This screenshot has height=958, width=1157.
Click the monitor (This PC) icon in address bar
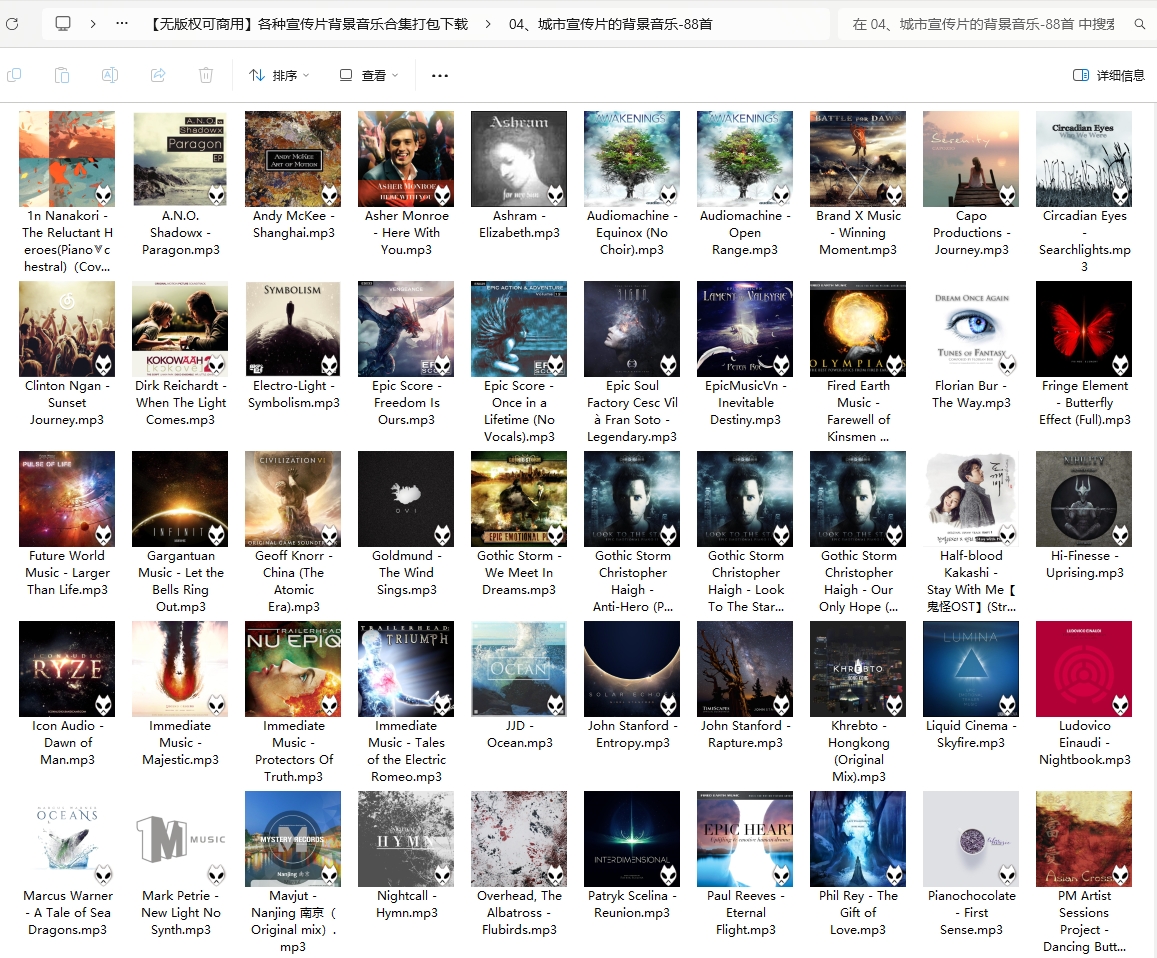tap(63, 24)
